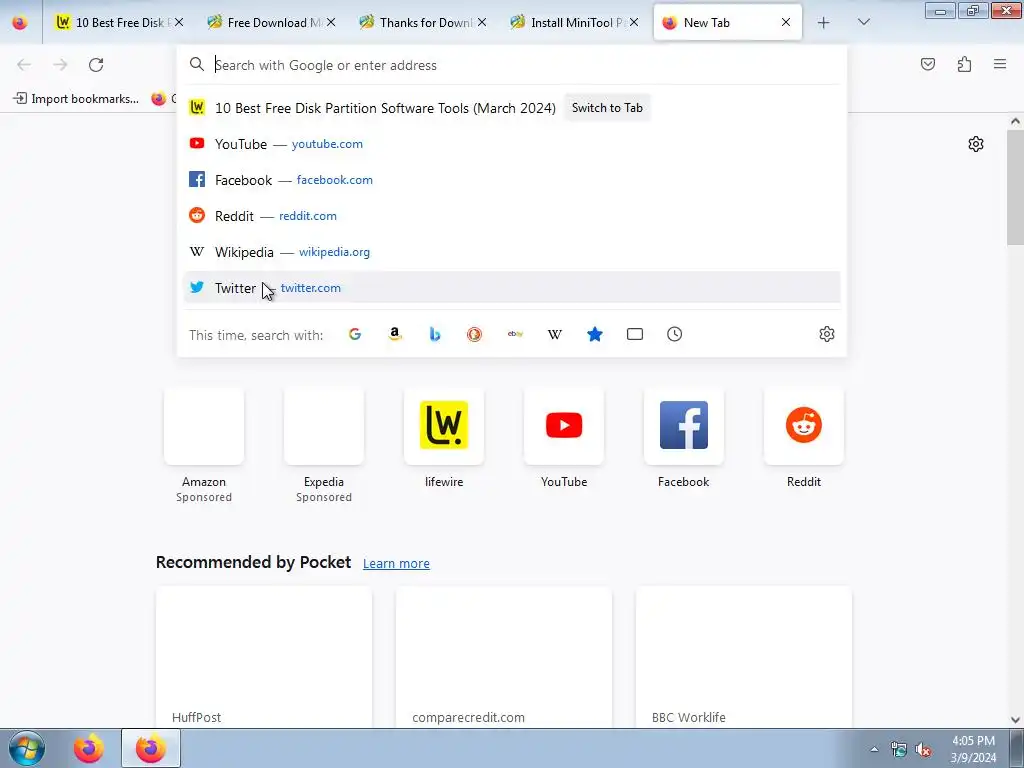The width and height of the screenshot is (1024, 768).
Task: Open HuffPost Pocket story card
Action: tap(264, 658)
